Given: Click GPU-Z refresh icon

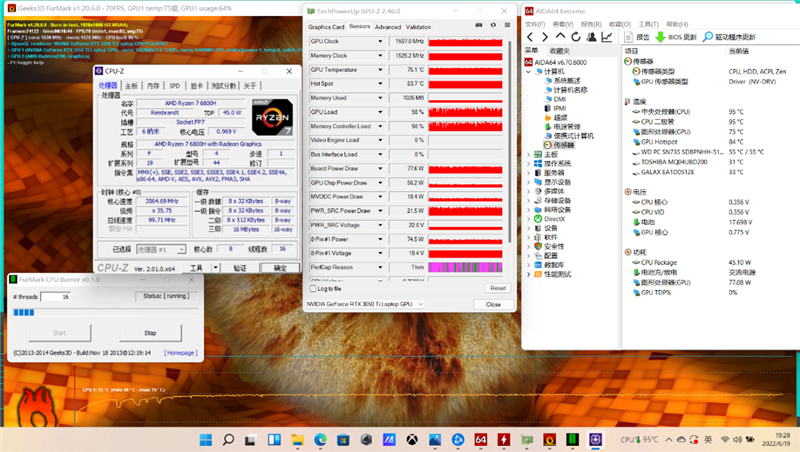Looking at the screenshot, I should [x=493, y=25].
